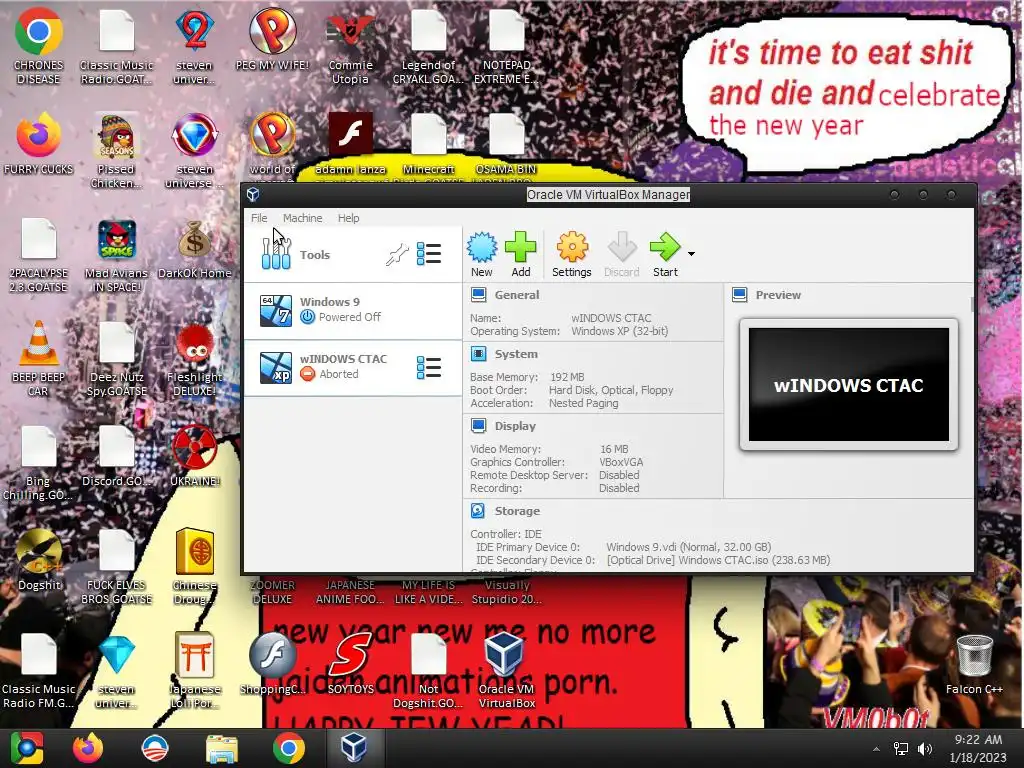The image size is (1024, 768).
Task: Select the Tools entry icon
Action: click(x=276, y=254)
